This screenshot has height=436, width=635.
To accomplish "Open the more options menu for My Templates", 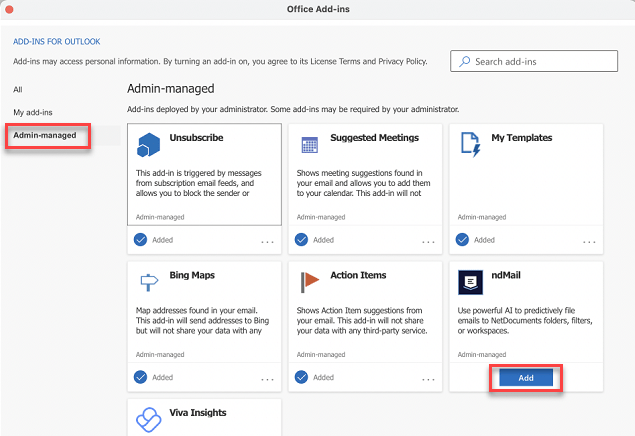I will (589, 242).
